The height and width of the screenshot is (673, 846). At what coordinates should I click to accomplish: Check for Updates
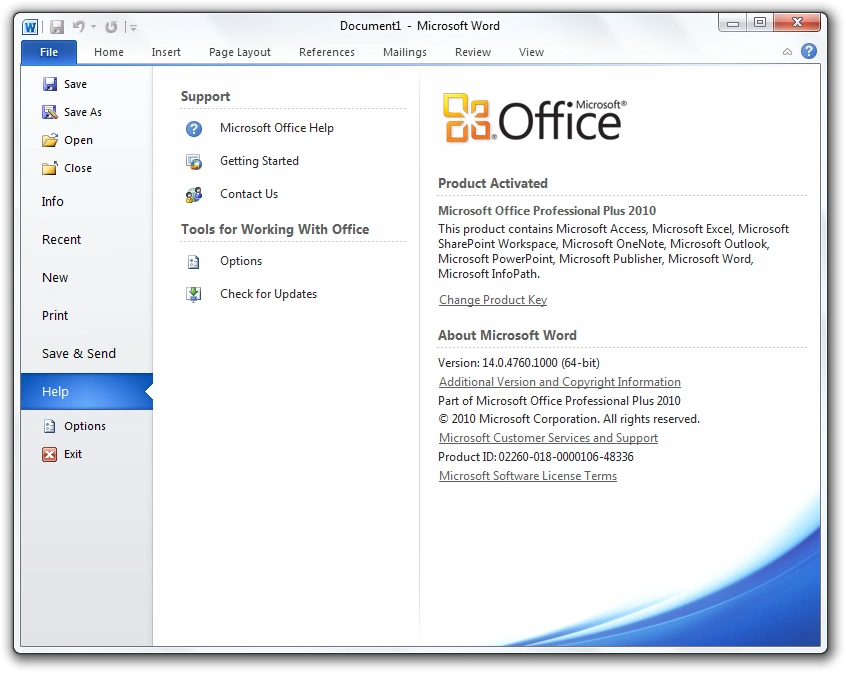pyautogui.click(x=267, y=293)
